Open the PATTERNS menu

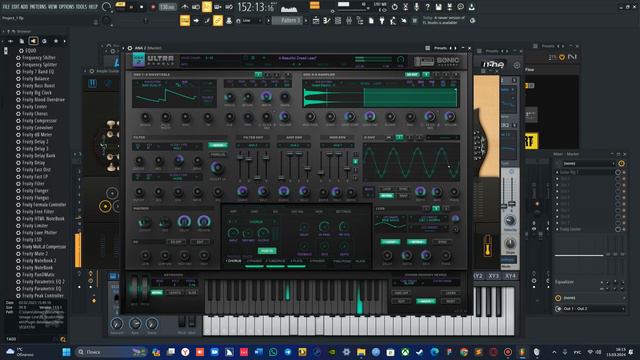pyautogui.click(x=38, y=7)
